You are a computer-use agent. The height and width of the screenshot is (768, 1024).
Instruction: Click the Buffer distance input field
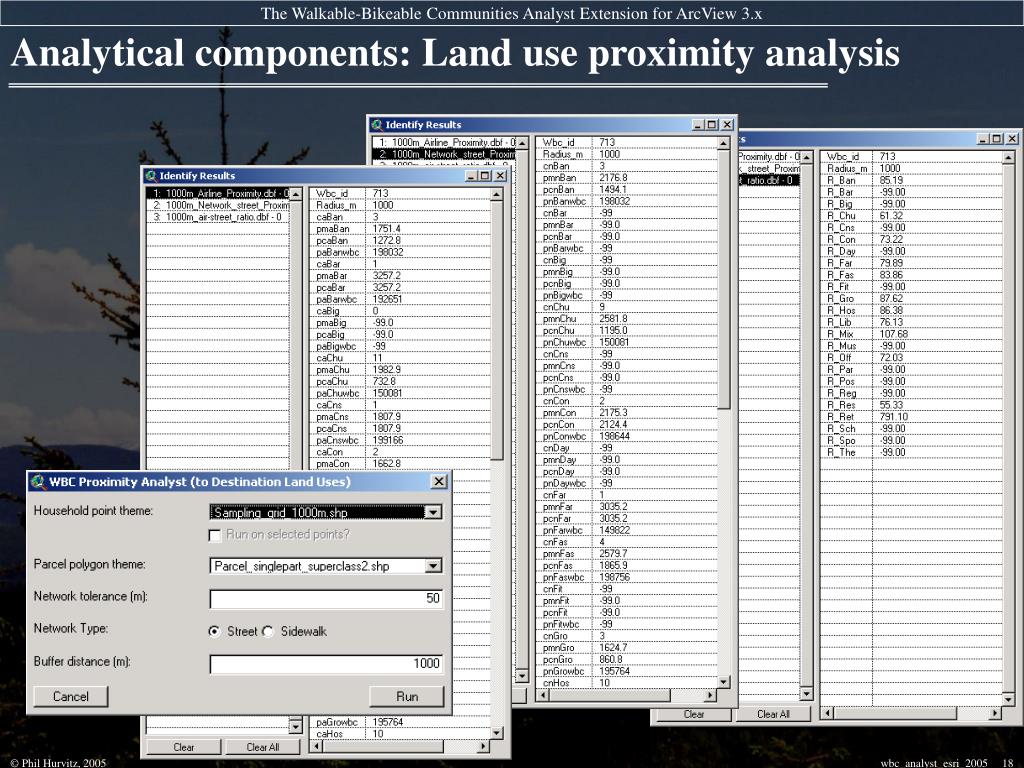(x=327, y=664)
